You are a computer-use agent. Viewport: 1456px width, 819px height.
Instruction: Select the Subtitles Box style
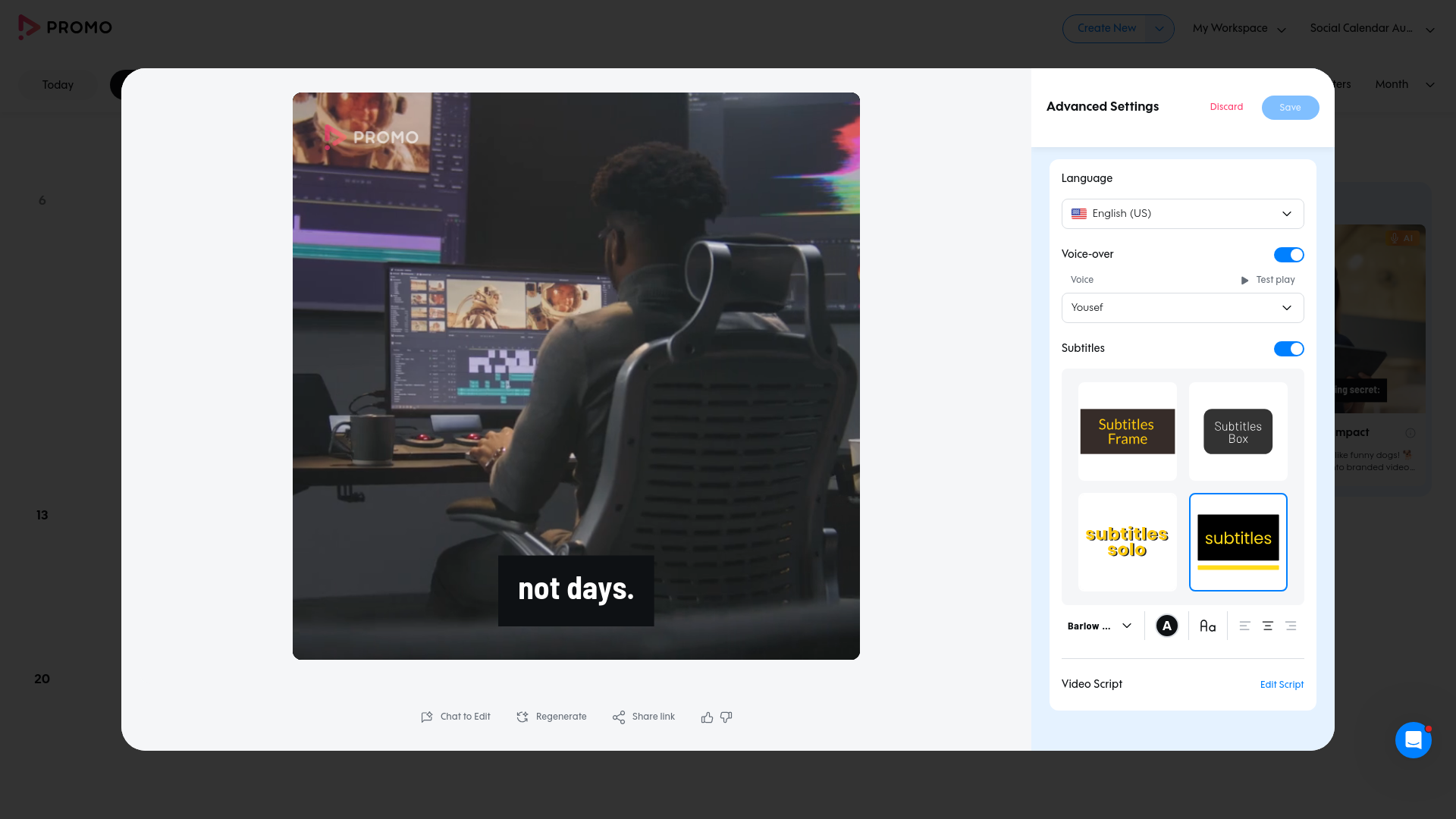click(1238, 431)
